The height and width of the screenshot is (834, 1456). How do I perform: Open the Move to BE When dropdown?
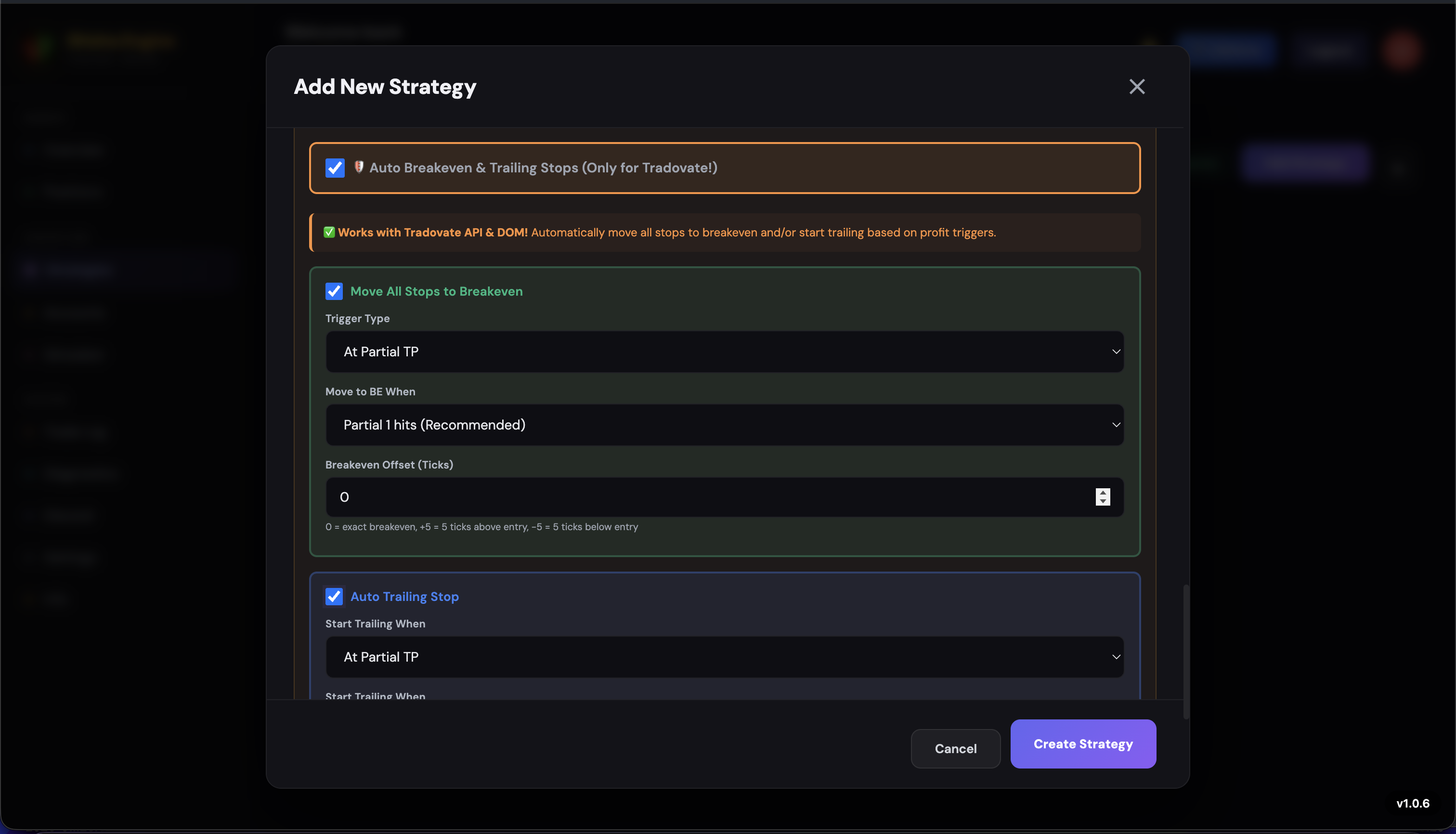point(724,424)
